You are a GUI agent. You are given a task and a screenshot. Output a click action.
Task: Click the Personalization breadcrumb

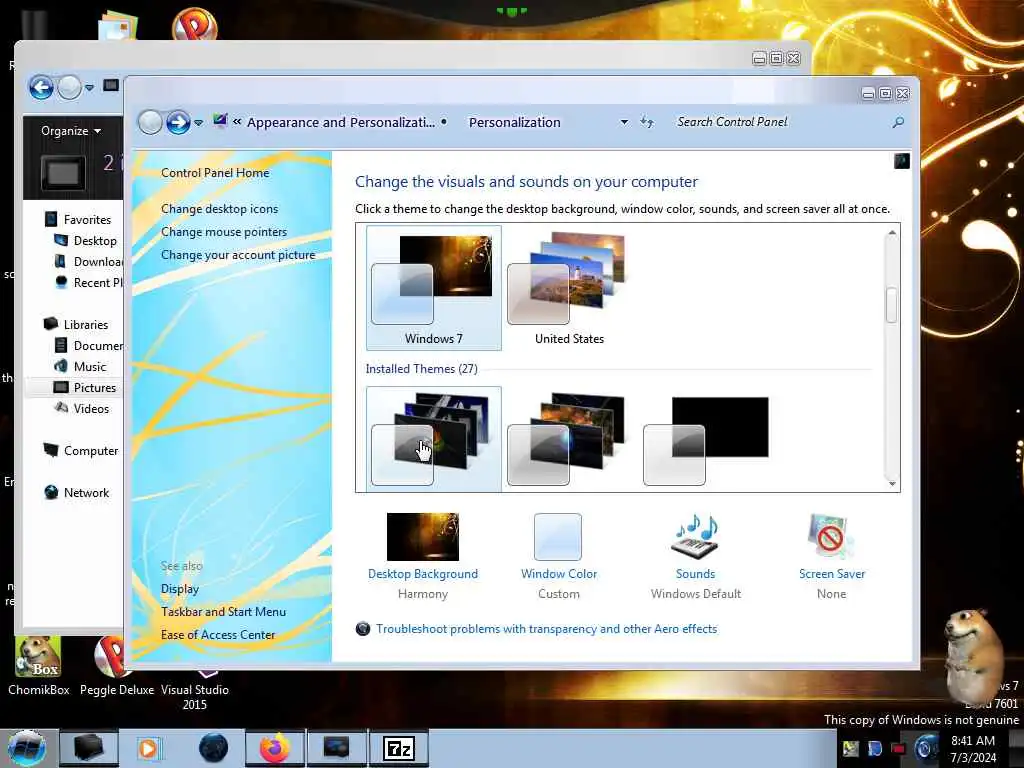[515, 122]
